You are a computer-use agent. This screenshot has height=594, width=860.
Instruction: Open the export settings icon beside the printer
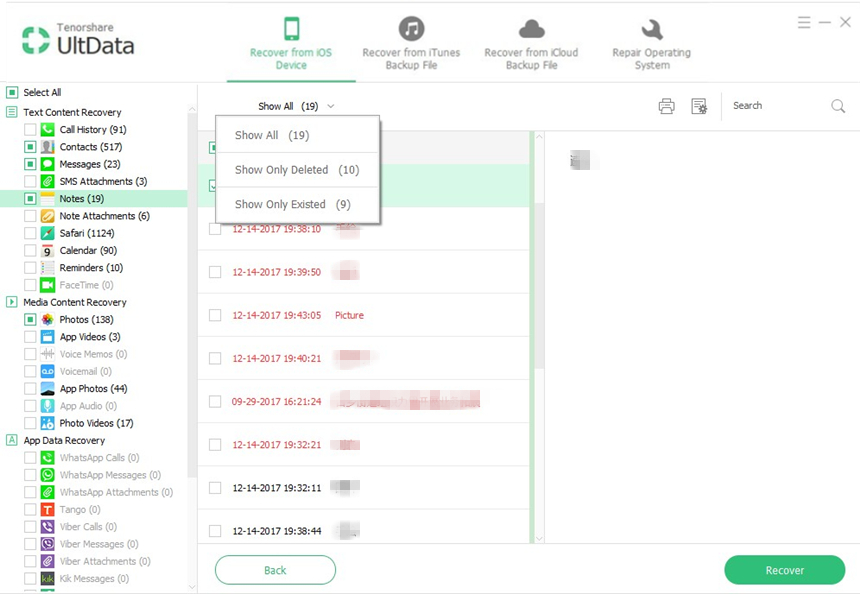[x=699, y=106]
